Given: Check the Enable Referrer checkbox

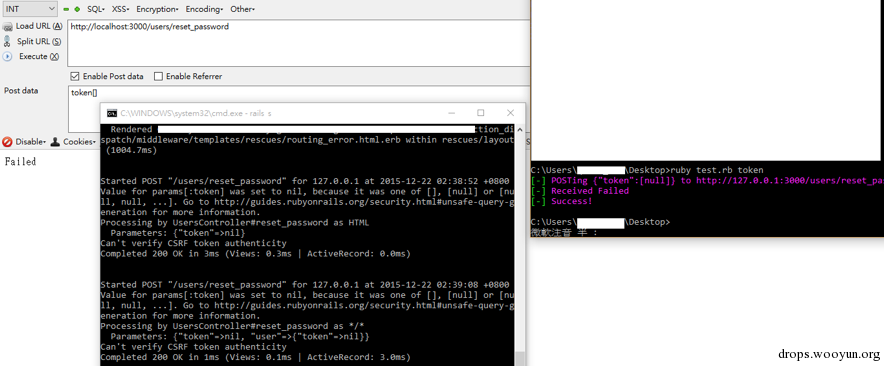Looking at the screenshot, I should [158, 76].
